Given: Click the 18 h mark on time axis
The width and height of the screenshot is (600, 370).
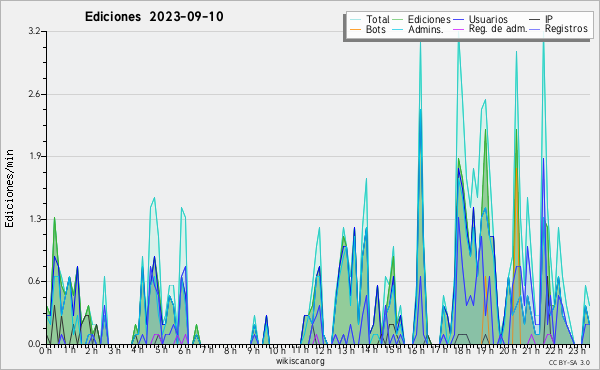Looking at the screenshot, I should click(462, 350).
